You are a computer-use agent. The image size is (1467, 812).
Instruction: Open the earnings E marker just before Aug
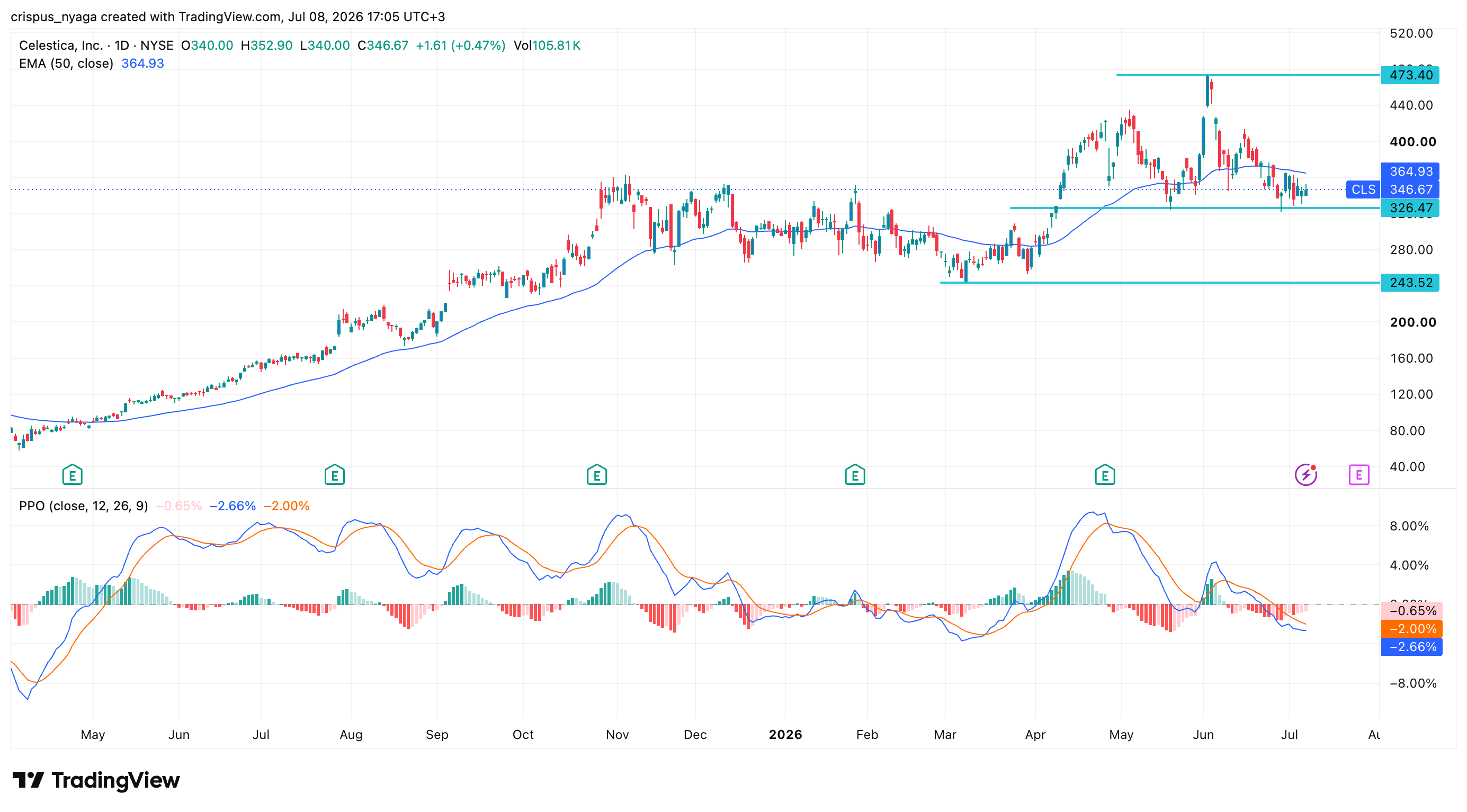pyautogui.click(x=334, y=475)
